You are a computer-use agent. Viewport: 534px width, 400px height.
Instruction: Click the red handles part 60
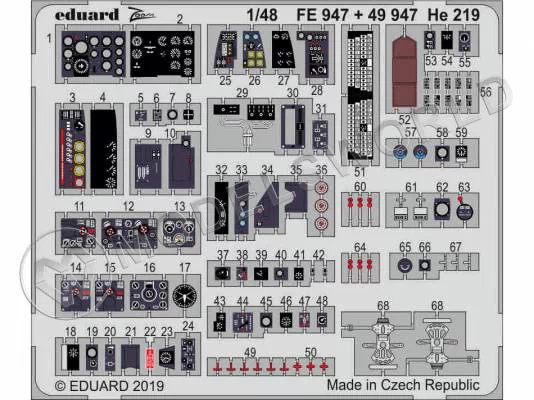point(360,203)
